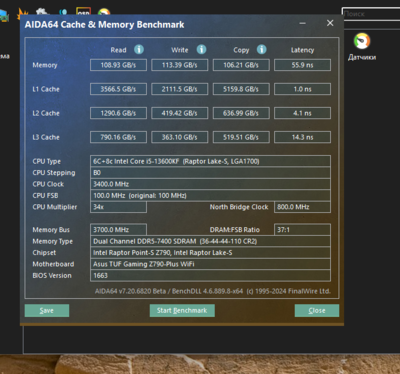Click the Close button at bottom right
400x374 pixels.
click(317, 310)
